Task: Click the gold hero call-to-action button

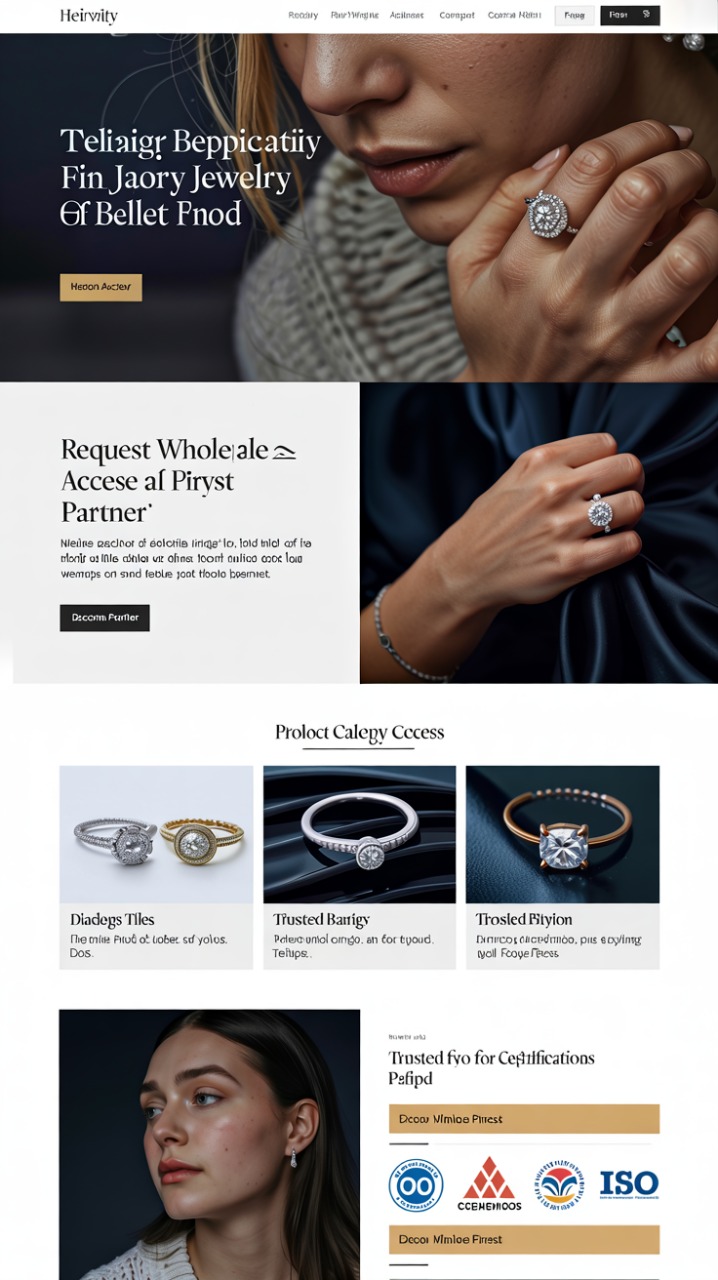Action: (101, 287)
